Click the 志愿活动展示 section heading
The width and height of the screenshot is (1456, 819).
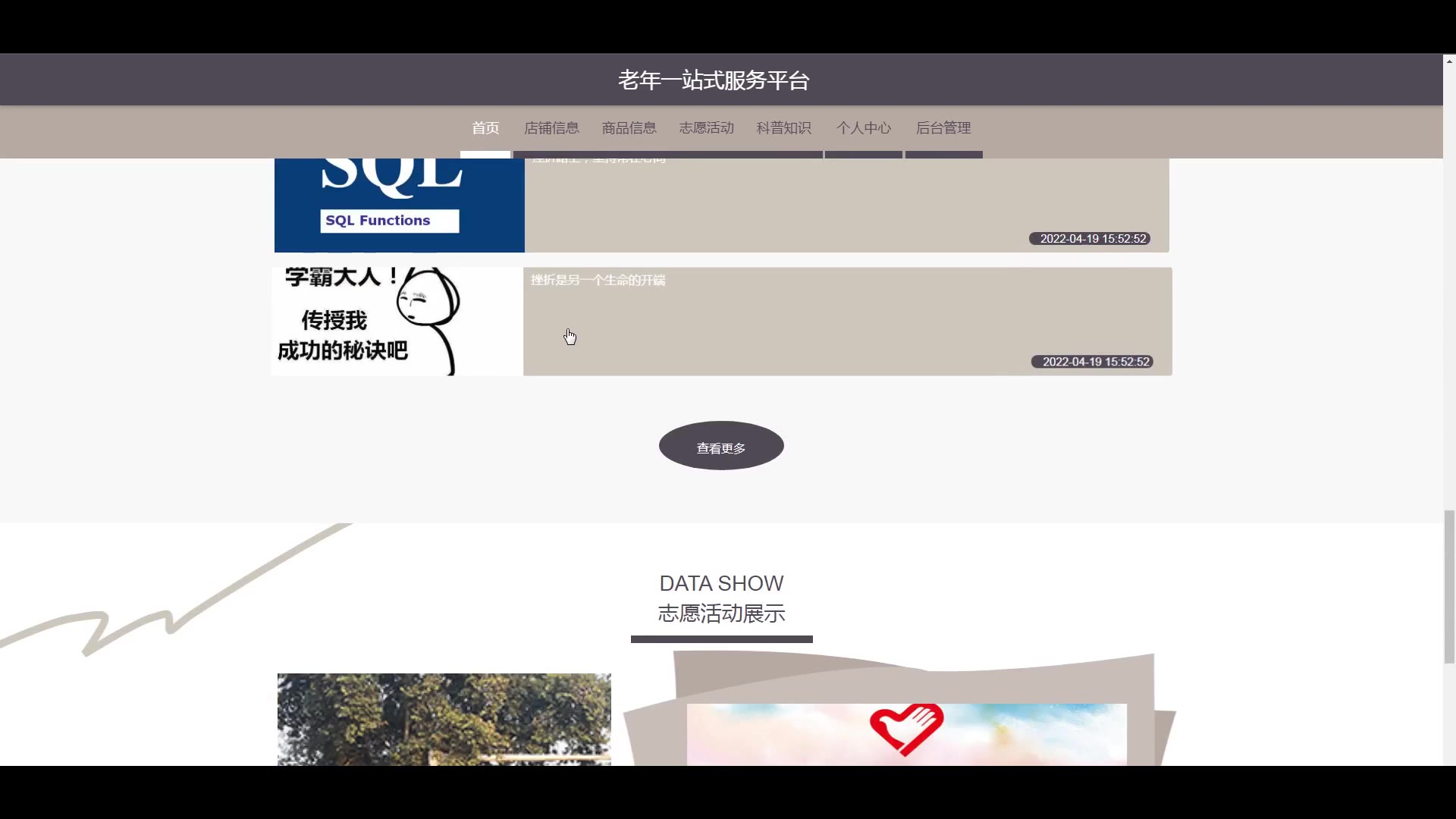721,613
